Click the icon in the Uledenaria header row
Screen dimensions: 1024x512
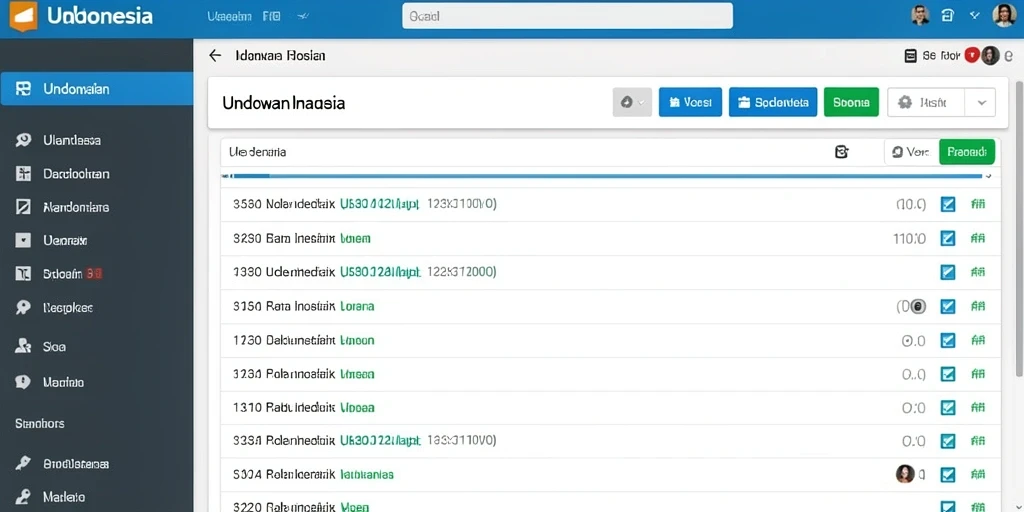coord(842,152)
